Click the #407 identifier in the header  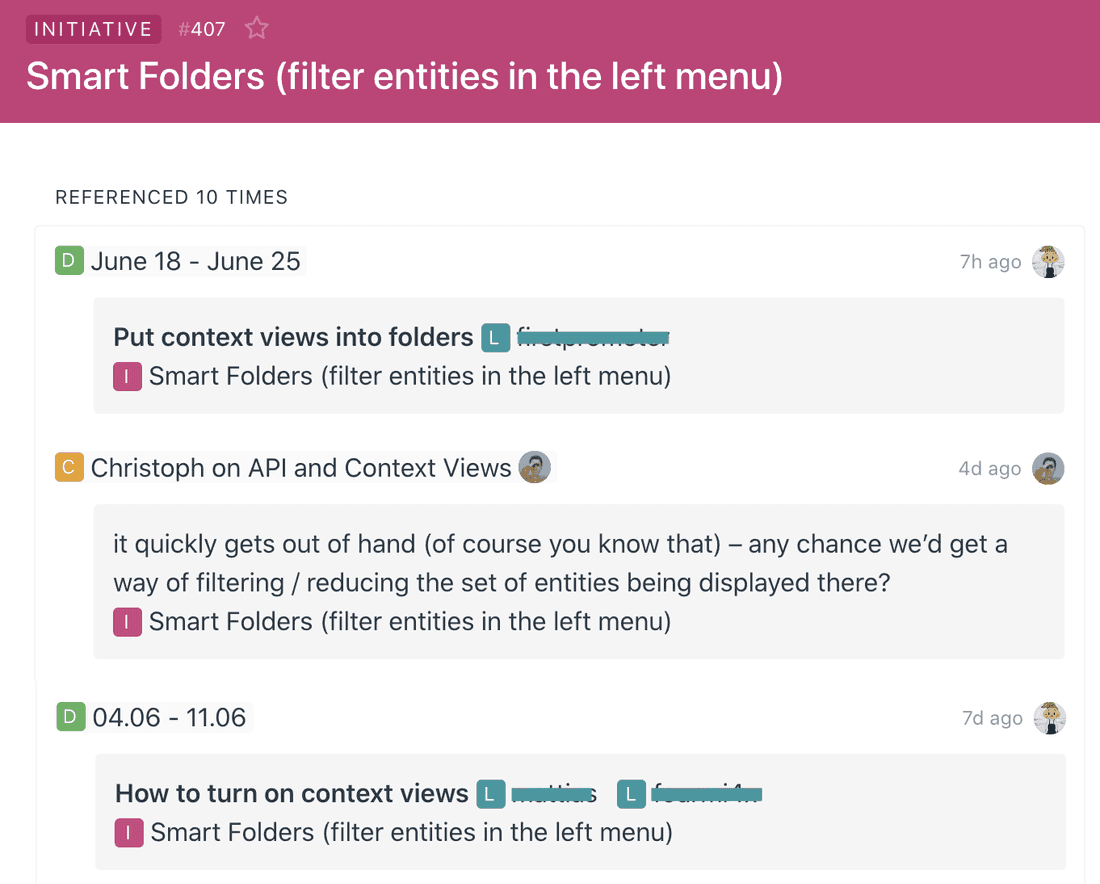click(x=202, y=29)
